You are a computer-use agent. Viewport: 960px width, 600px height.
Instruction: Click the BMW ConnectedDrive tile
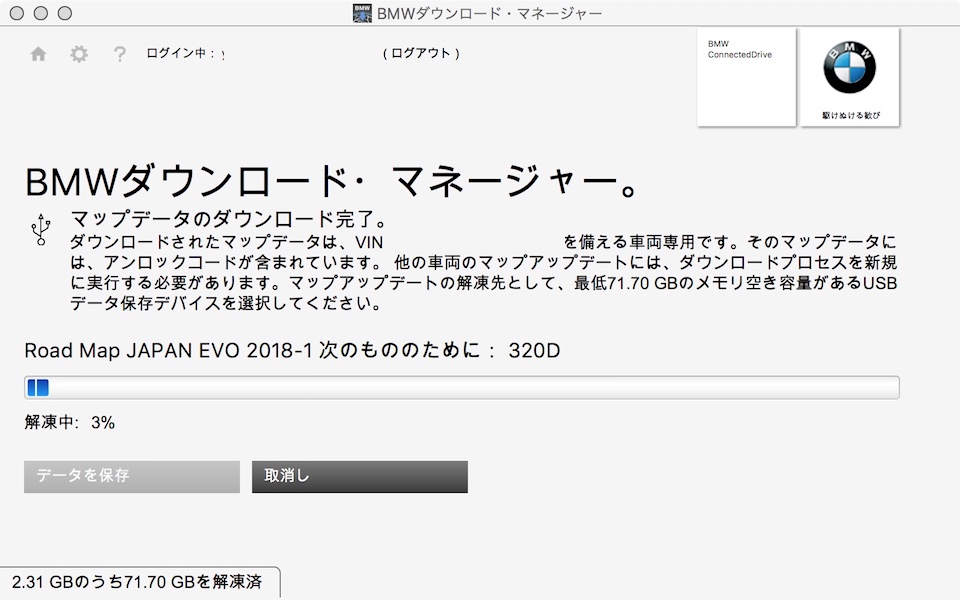[x=746, y=77]
